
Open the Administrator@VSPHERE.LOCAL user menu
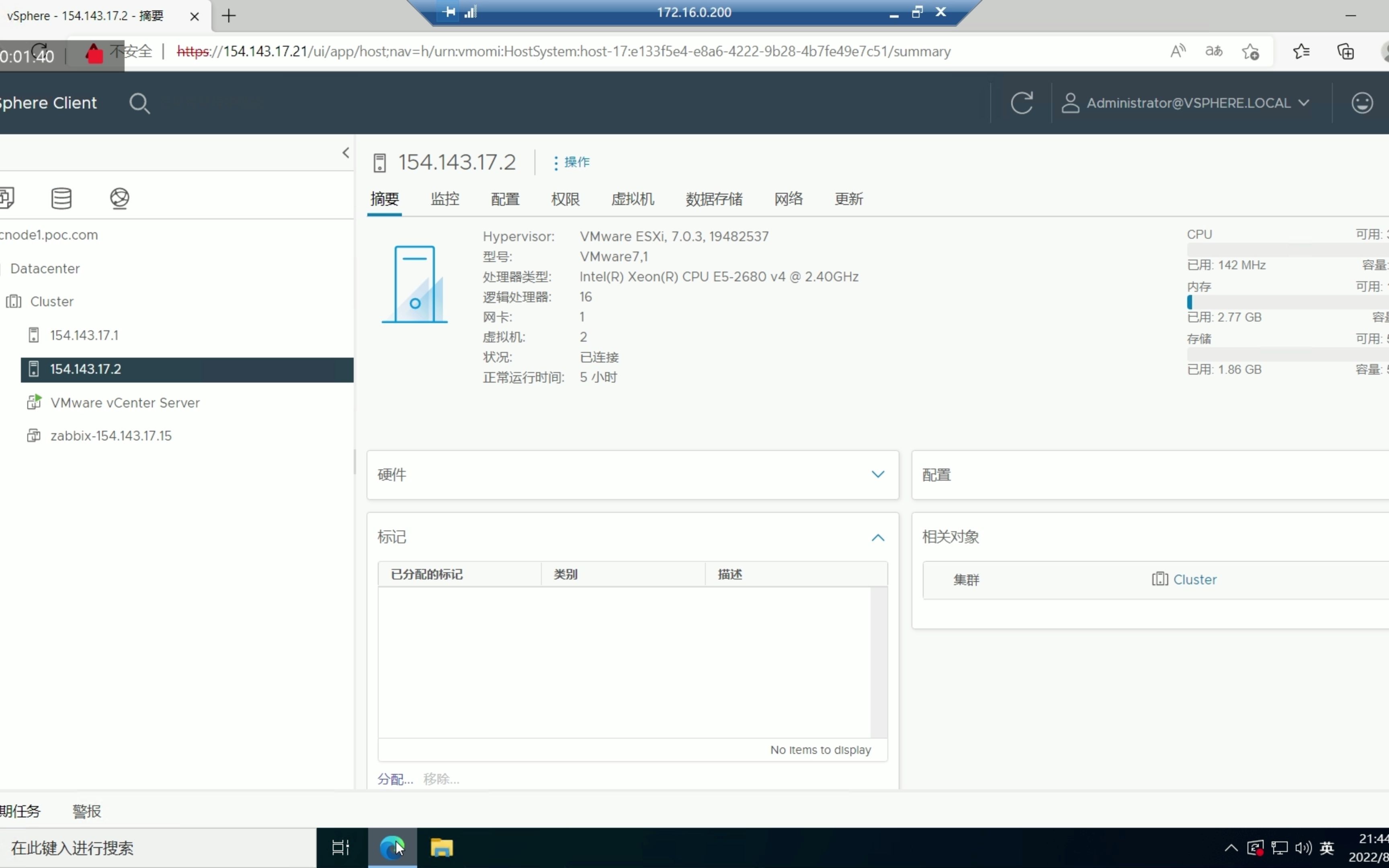pos(1185,103)
